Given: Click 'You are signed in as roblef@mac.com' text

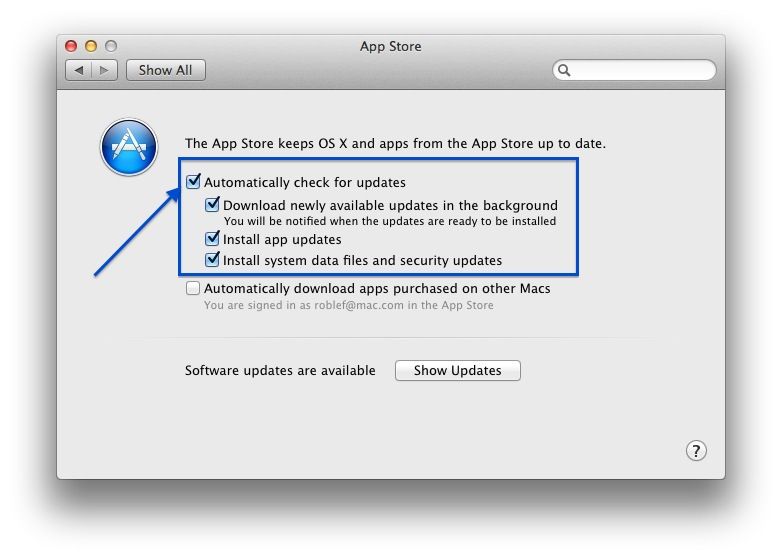Looking at the screenshot, I should (349, 305).
